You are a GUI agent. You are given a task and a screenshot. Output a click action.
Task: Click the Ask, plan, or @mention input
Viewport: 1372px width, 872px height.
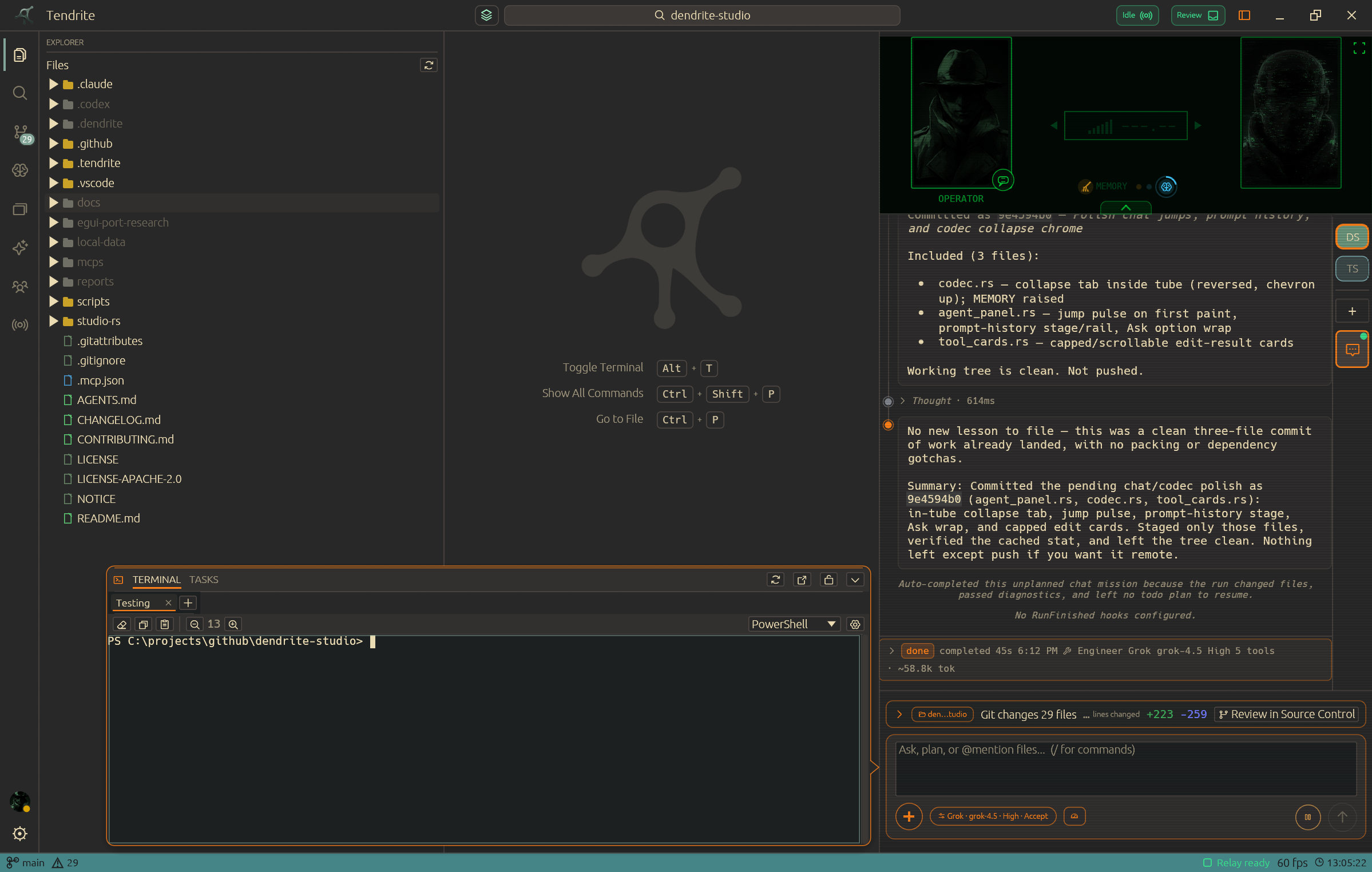tap(1125, 768)
